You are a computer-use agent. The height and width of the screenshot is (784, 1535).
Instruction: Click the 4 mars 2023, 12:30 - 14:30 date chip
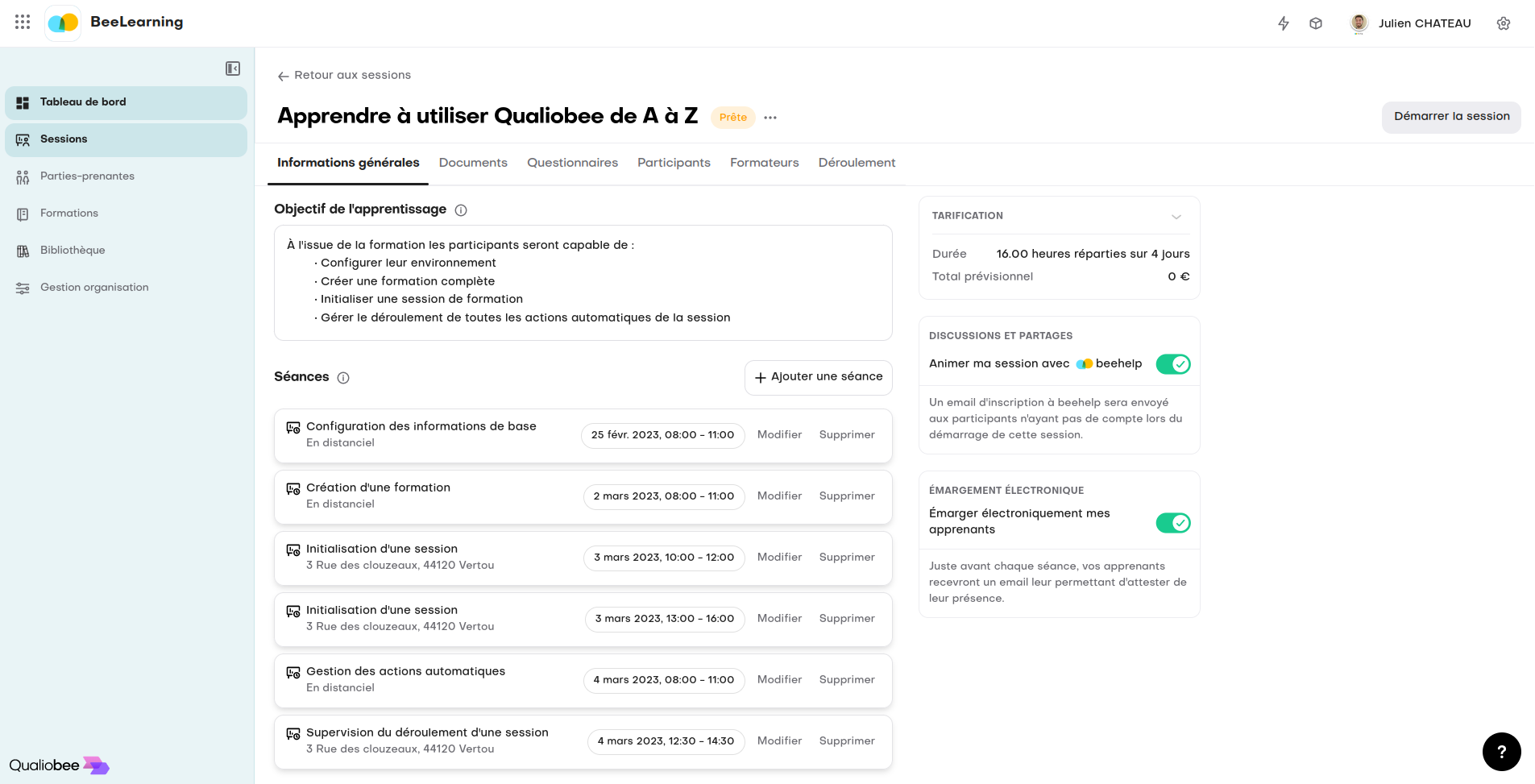click(666, 741)
